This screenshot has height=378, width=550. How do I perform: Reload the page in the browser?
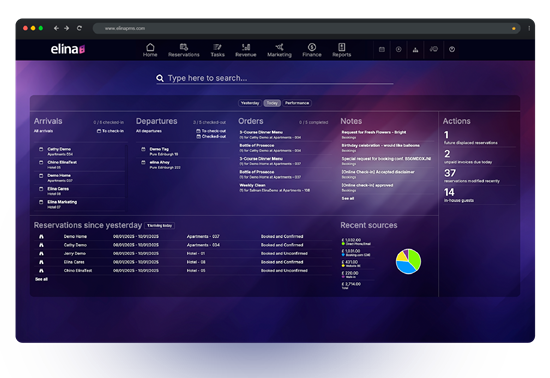pyautogui.click(x=79, y=28)
